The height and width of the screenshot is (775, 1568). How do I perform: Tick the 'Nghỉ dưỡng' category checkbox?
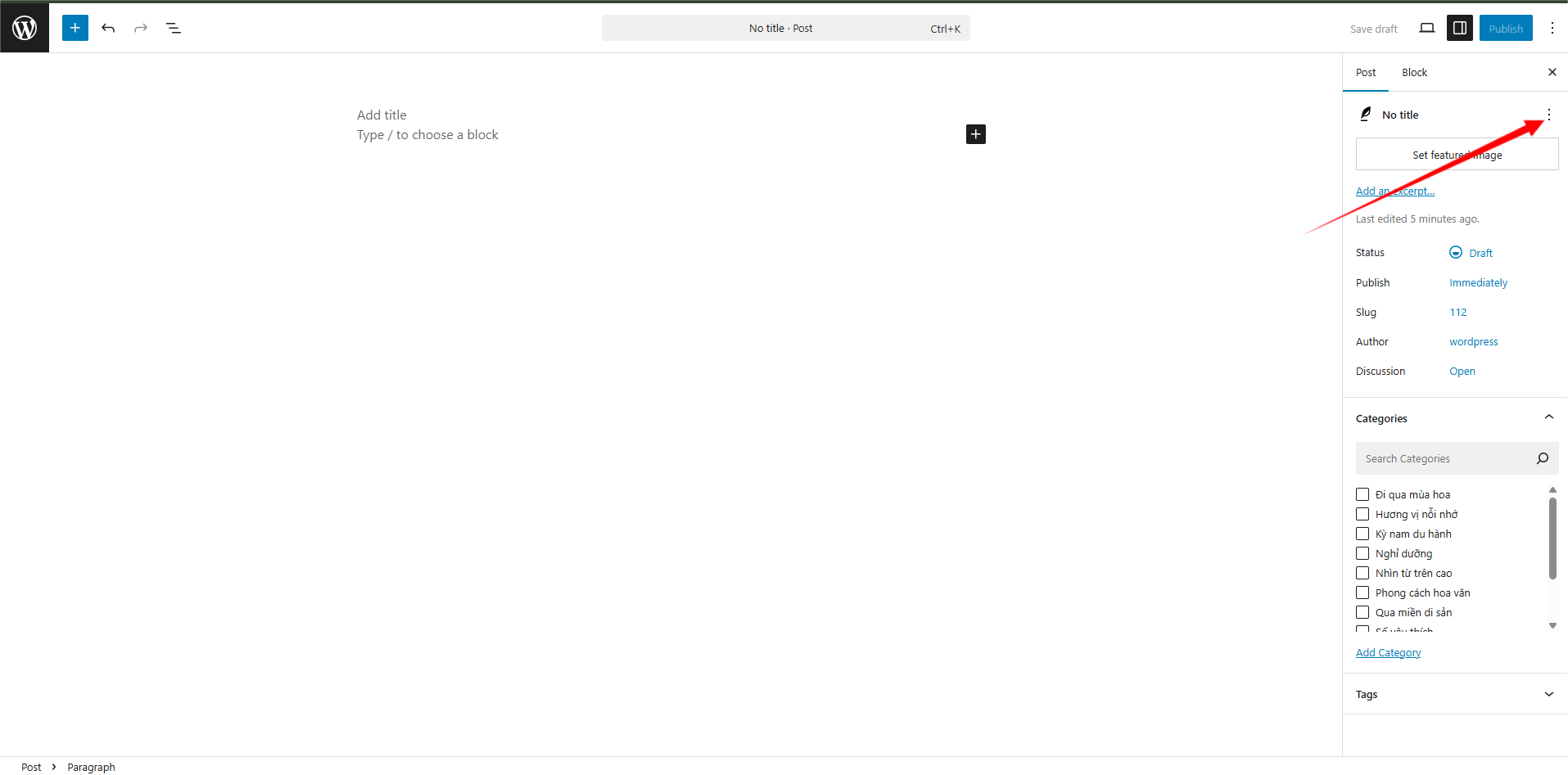pos(1362,553)
